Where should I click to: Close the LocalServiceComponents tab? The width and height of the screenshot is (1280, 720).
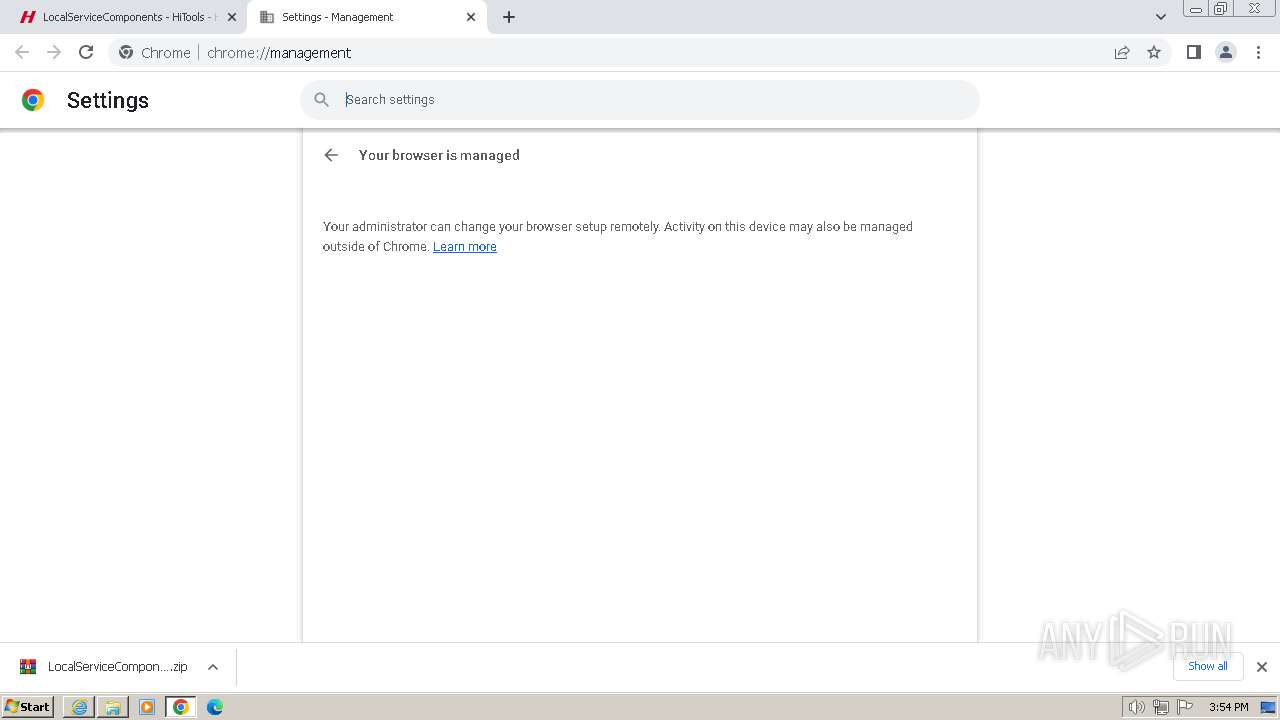click(x=232, y=17)
